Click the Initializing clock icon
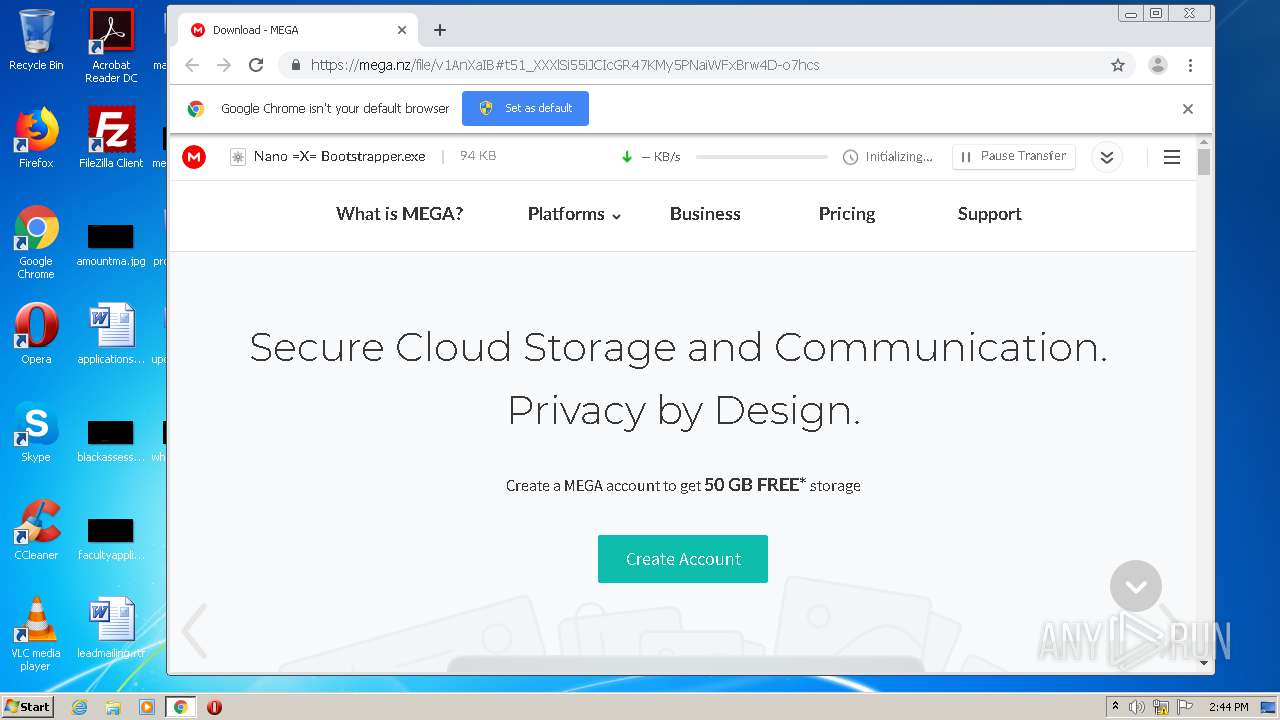The height and width of the screenshot is (720, 1280). pos(850,157)
